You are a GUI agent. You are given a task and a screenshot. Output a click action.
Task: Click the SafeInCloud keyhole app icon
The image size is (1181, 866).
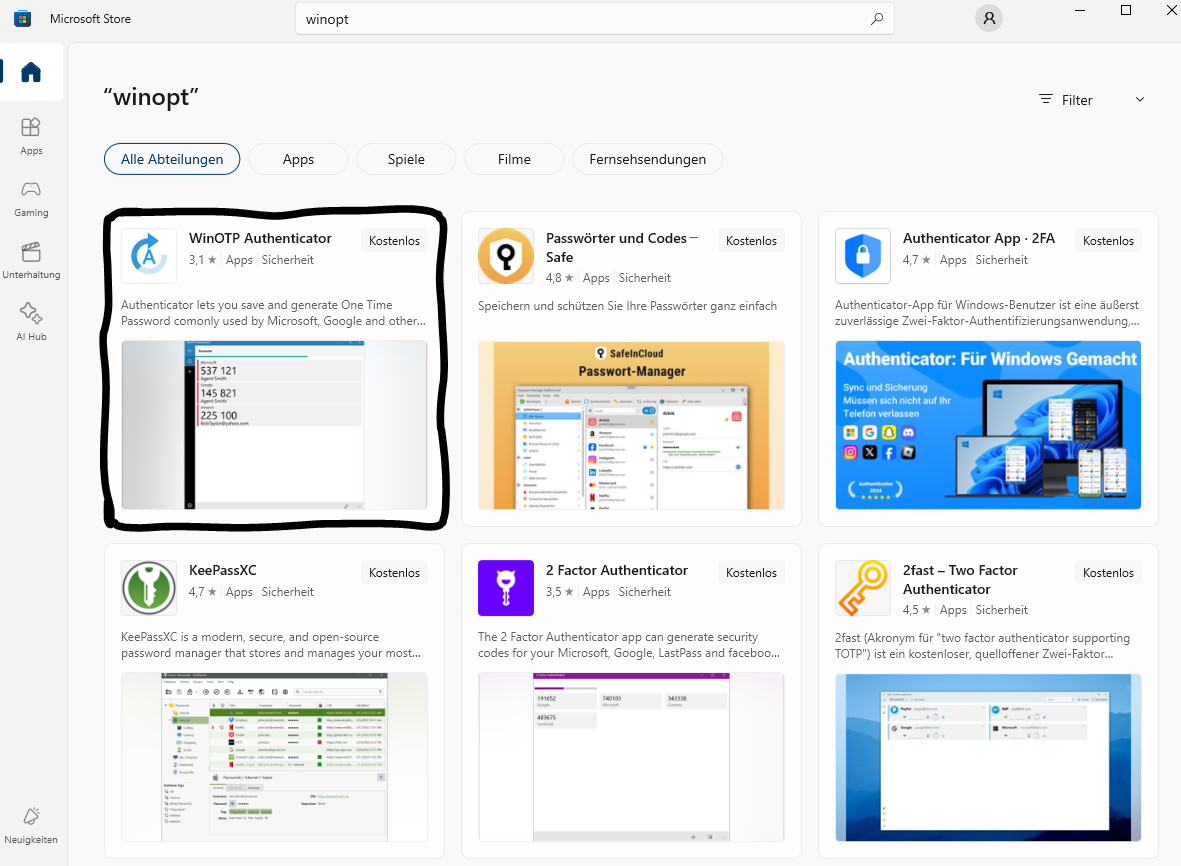point(506,256)
